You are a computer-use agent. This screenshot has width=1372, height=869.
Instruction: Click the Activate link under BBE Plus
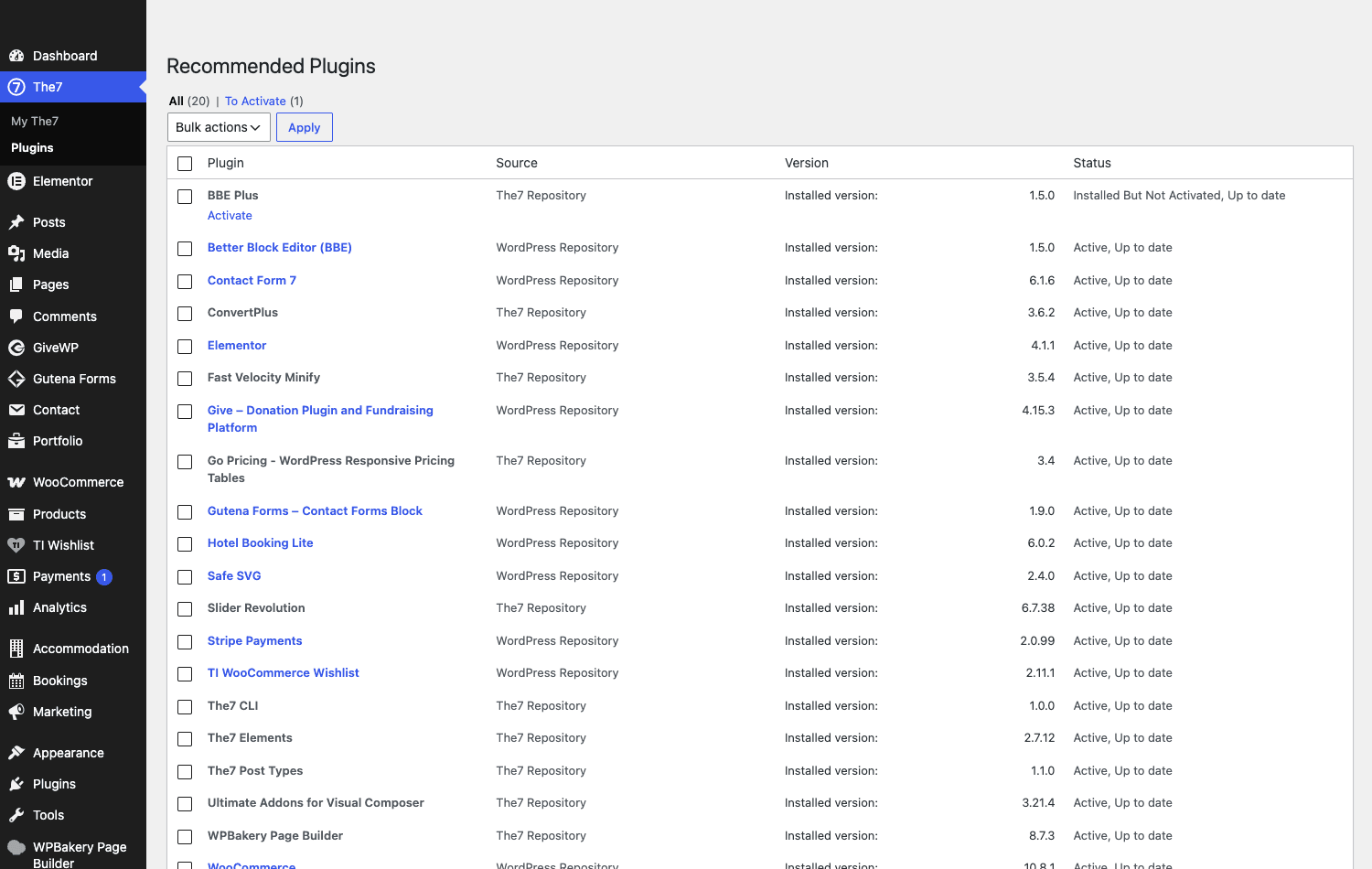click(x=230, y=216)
